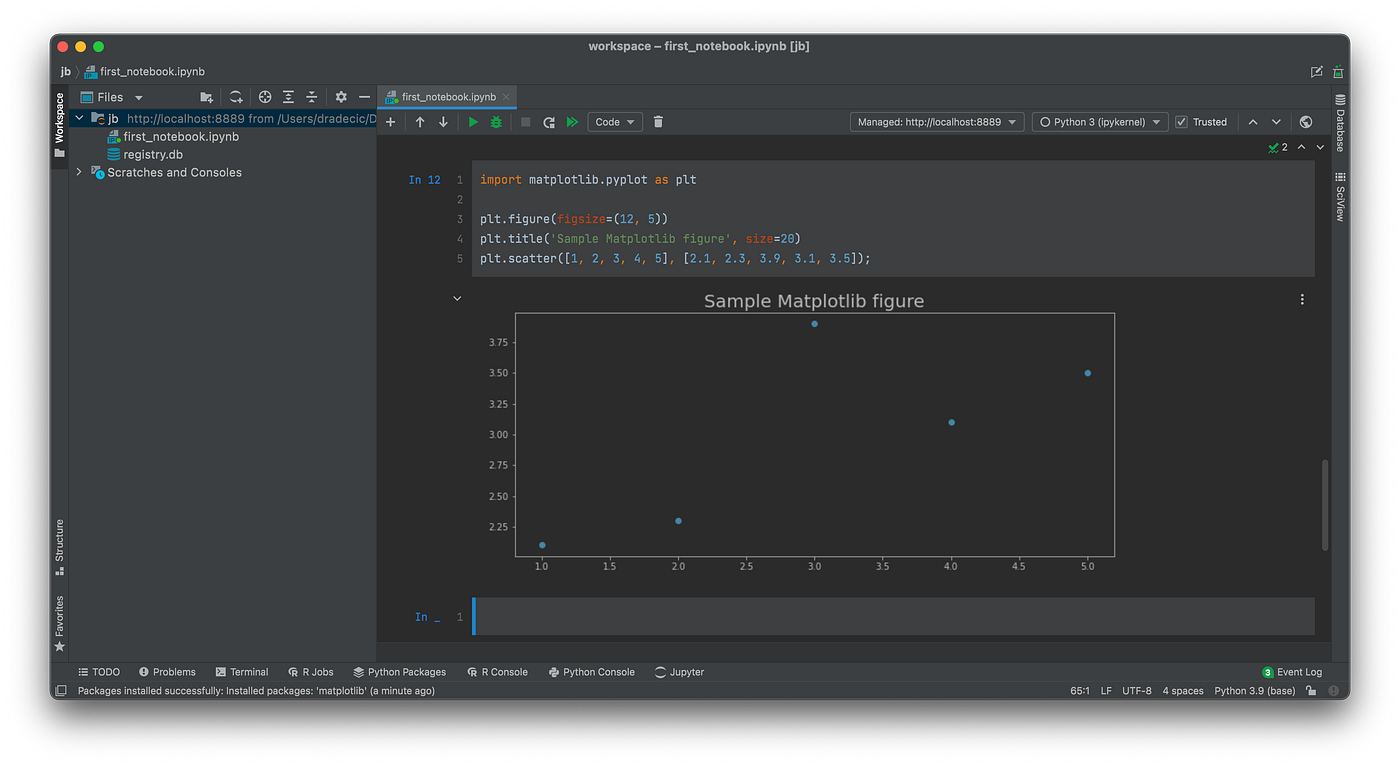
Task: Open the Code cell type dropdown
Action: pos(614,121)
